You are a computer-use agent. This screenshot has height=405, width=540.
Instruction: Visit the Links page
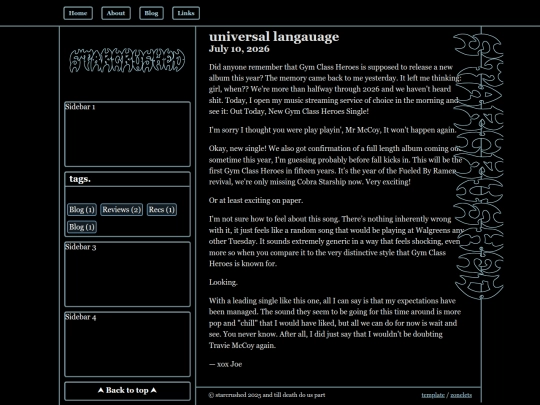[x=186, y=13]
